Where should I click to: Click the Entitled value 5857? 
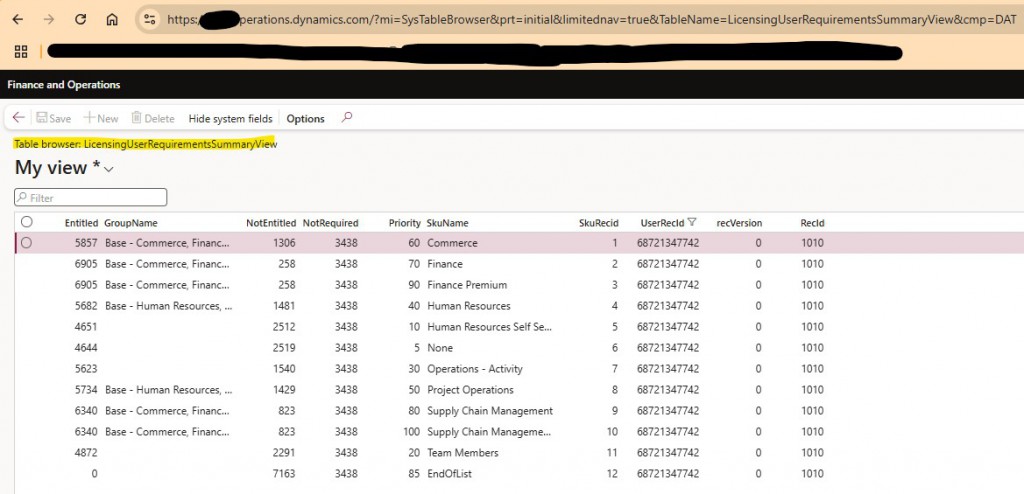tap(86, 243)
